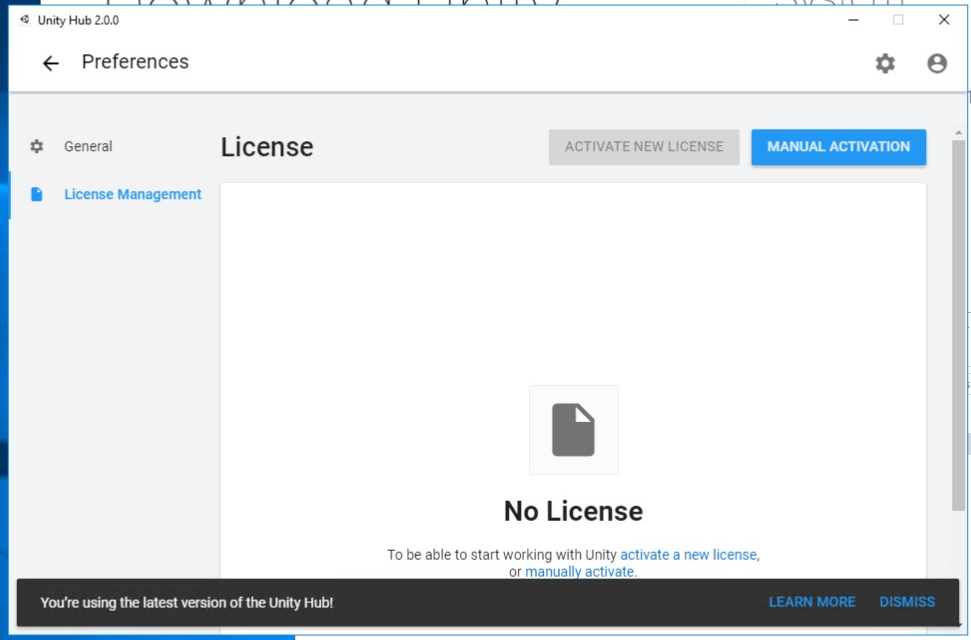Open the General preferences tab
This screenshot has width=971, height=640.
click(88, 146)
